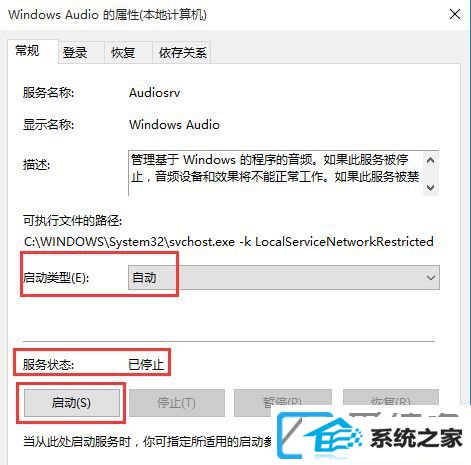The image size is (471, 465).
Task: Click the dialog title bar text
Action: click(x=107, y=15)
